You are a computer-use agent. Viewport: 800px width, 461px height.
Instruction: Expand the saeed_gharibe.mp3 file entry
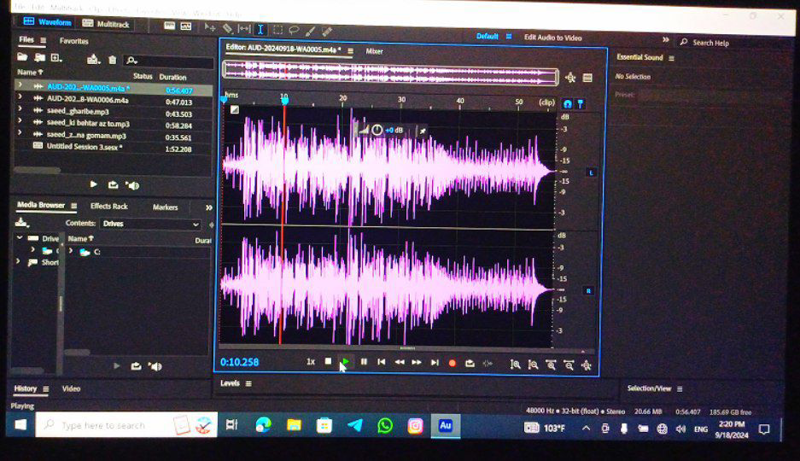pyautogui.click(x=19, y=111)
